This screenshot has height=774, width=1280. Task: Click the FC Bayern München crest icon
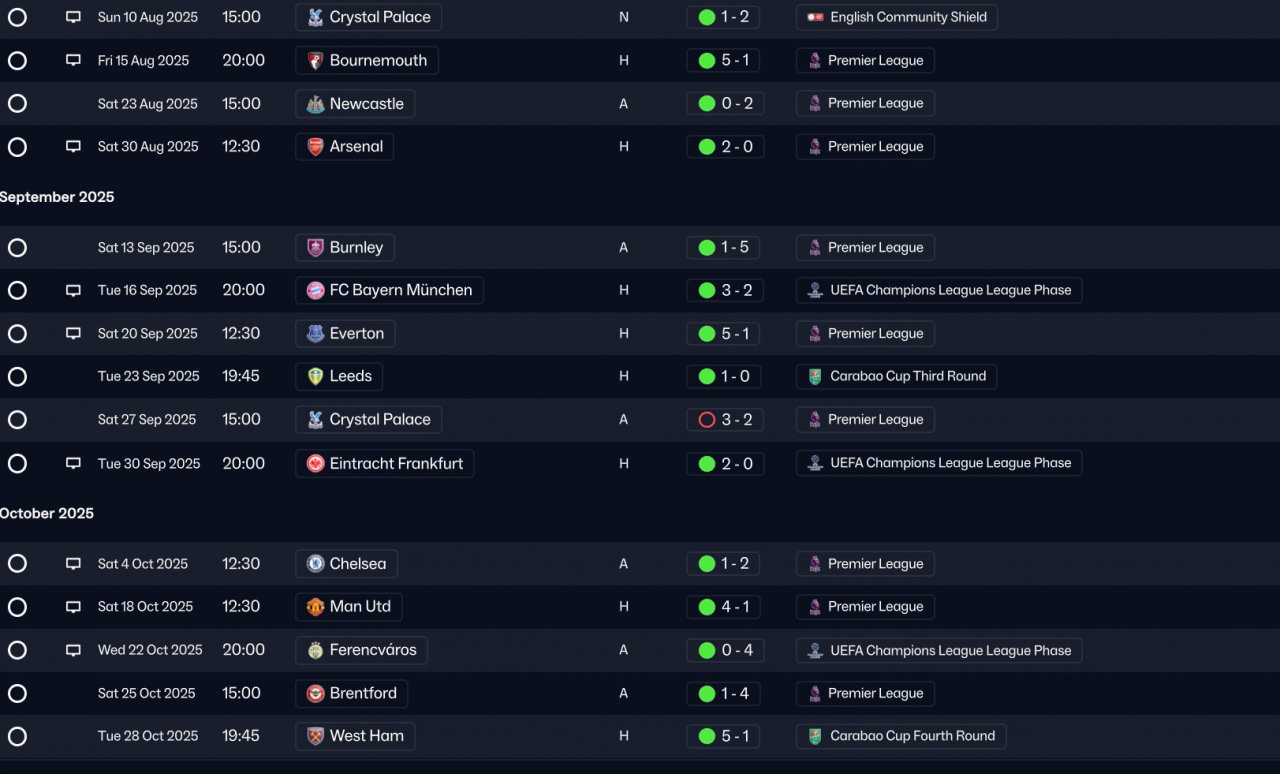pos(315,290)
